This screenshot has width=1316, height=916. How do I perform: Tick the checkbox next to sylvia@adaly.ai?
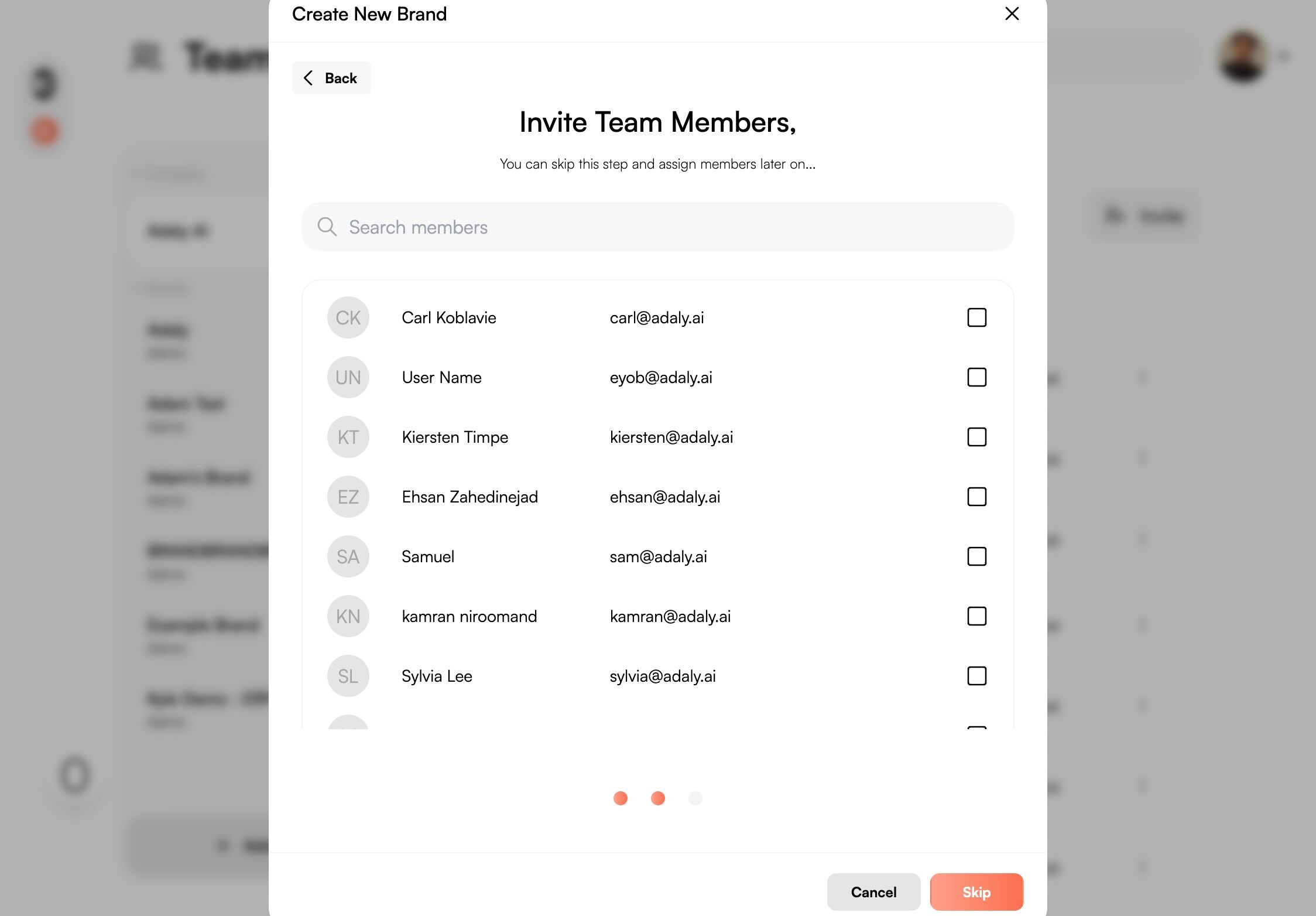click(x=976, y=676)
